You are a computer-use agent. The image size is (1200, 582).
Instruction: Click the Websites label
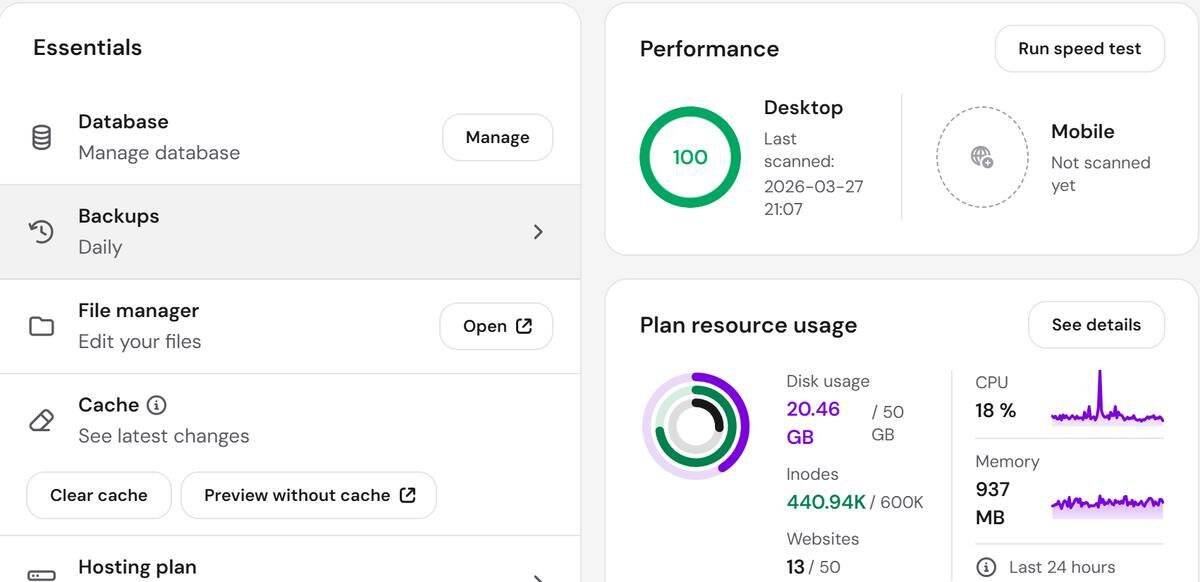[x=823, y=539]
